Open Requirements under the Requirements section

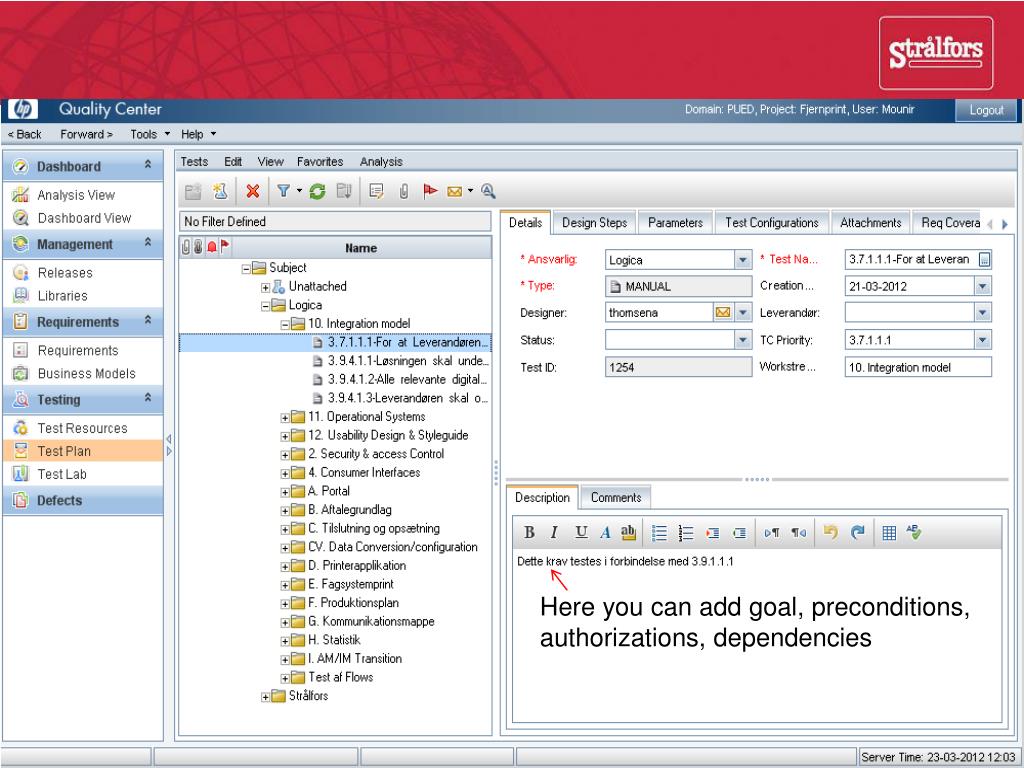point(78,351)
